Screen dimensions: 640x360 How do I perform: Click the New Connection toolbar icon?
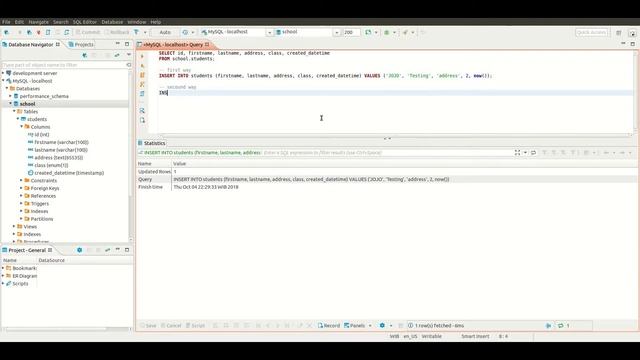coord(7,32)
